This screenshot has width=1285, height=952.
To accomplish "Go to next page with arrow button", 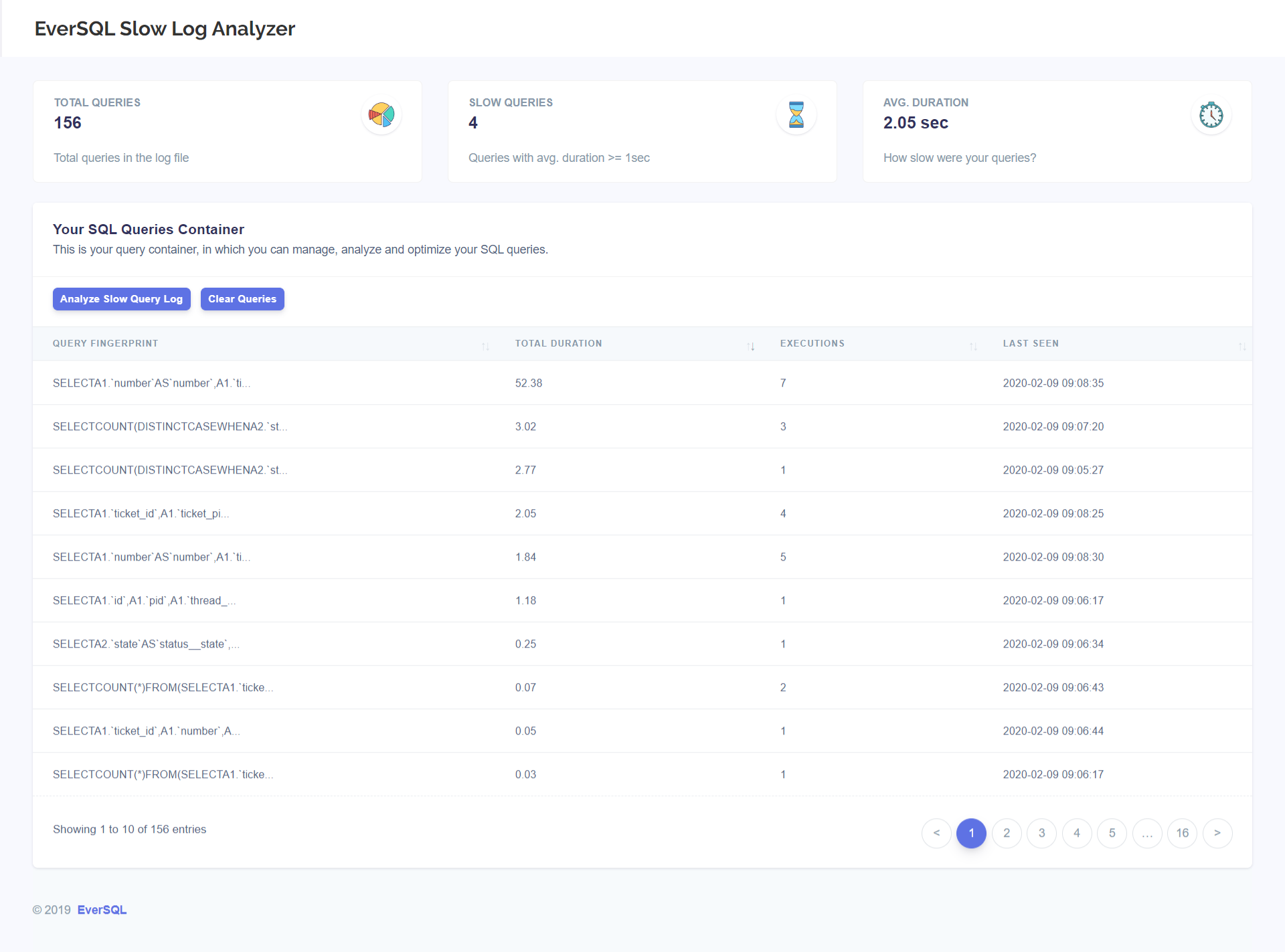I will (1217, 833).
